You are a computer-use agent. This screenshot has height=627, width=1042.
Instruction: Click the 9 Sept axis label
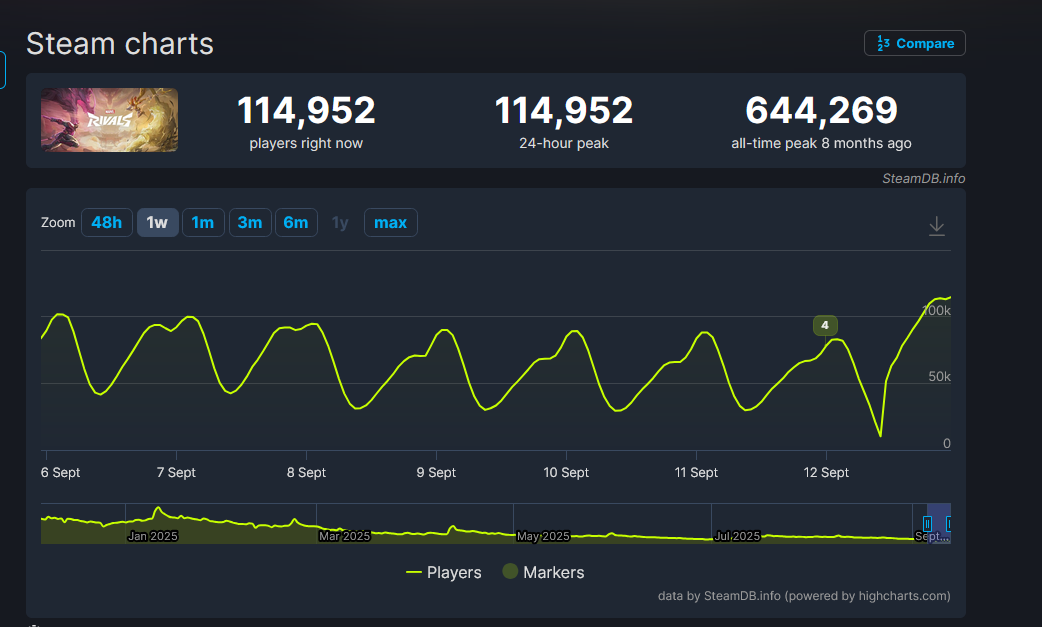[x=436, y=472]
